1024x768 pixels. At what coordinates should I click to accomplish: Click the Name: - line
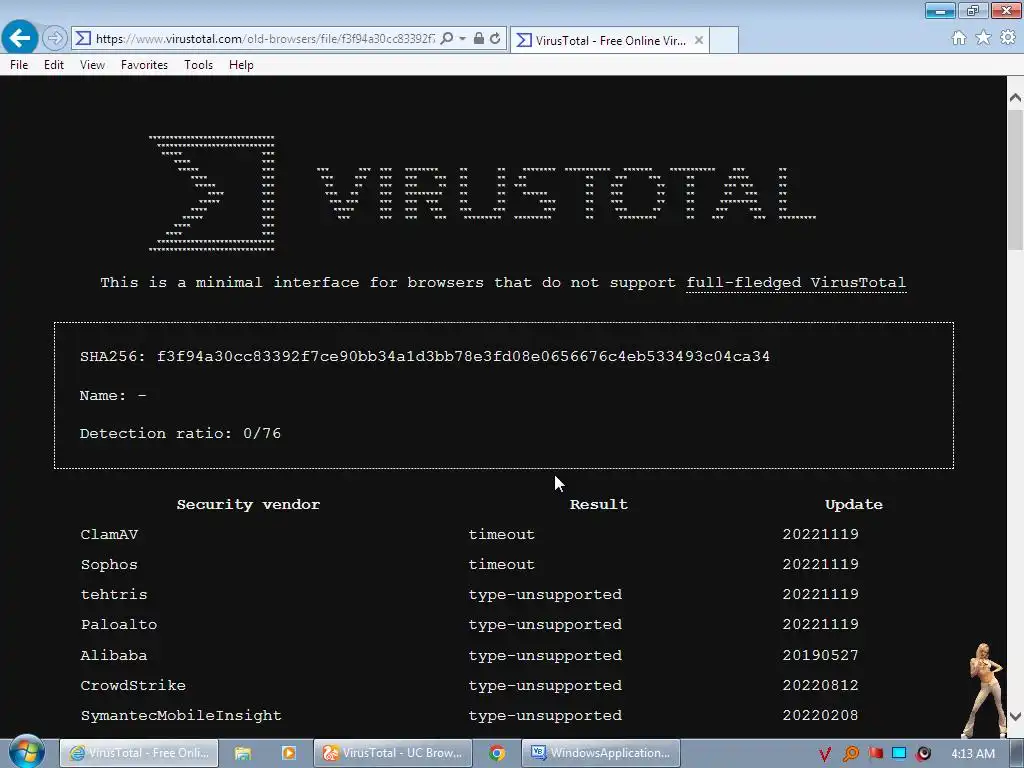pos(113,396)
